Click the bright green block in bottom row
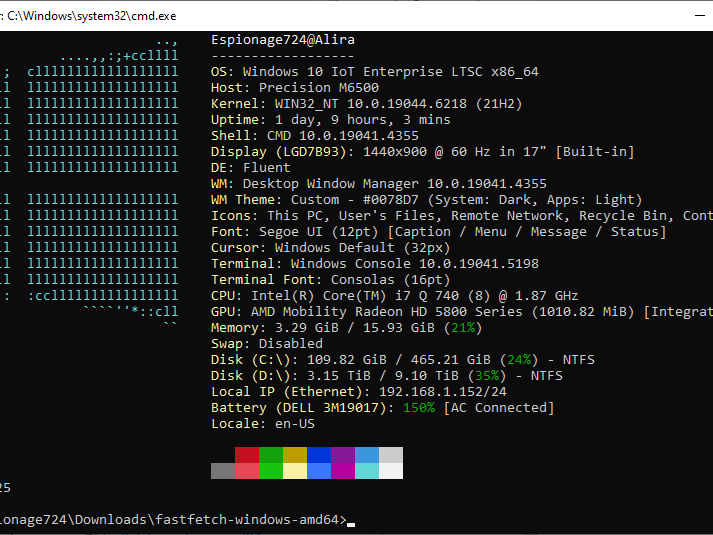Viewport: 713px width, 535px height. pyautogui.click(x=271, y=471)
